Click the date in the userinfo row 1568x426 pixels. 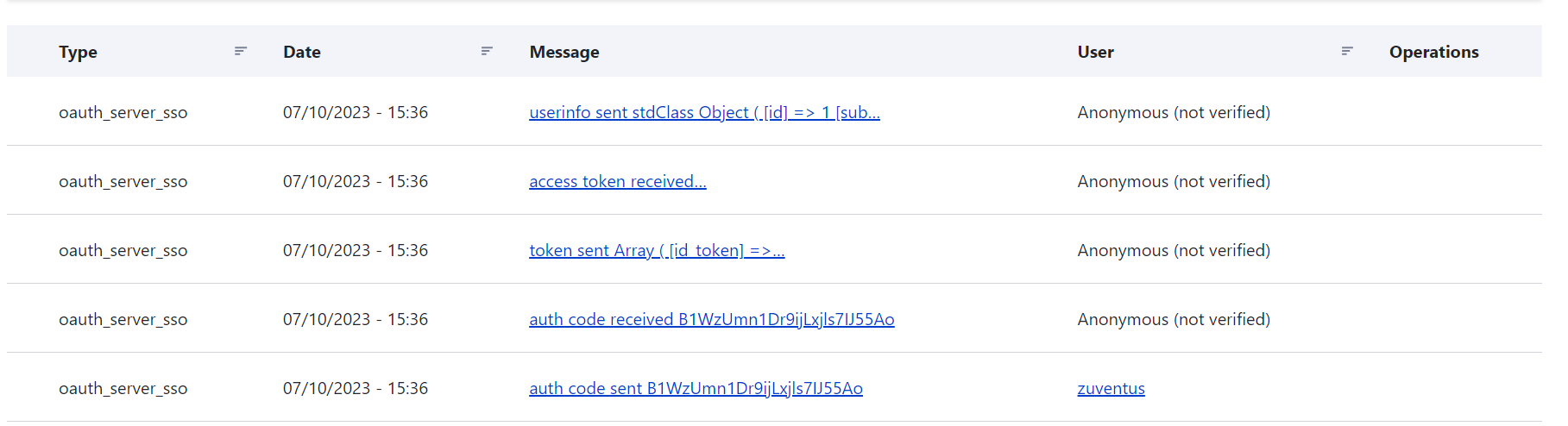(356, 113)
